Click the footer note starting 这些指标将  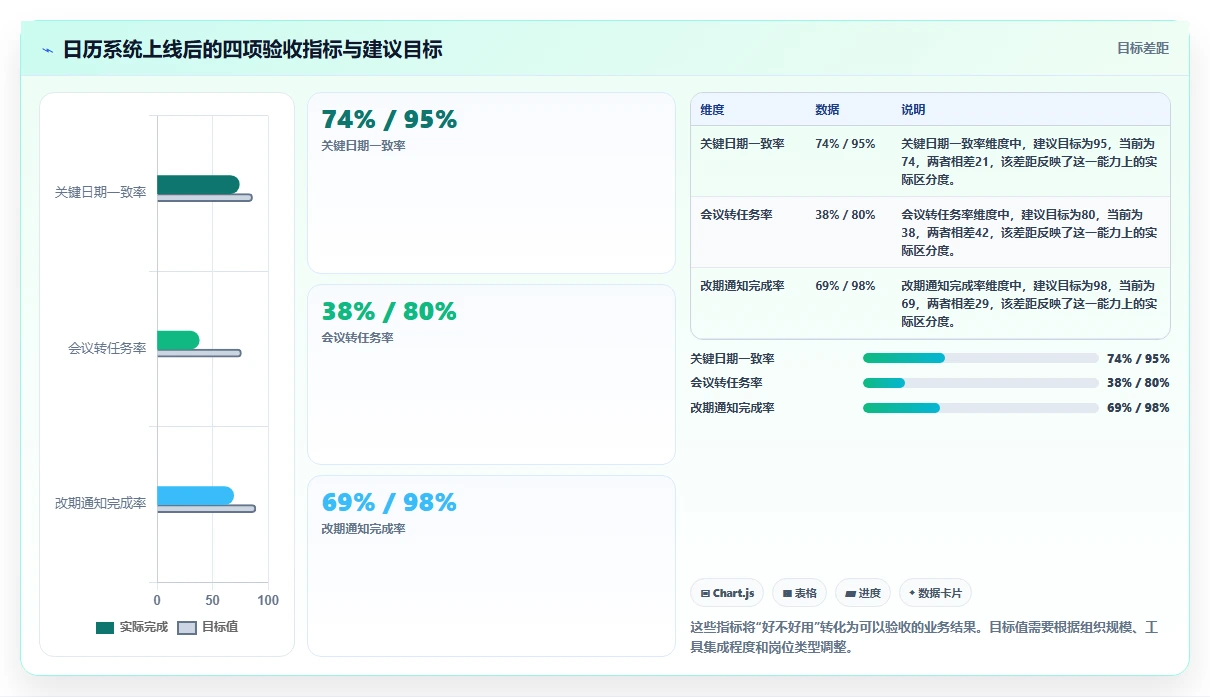point(925,637)
